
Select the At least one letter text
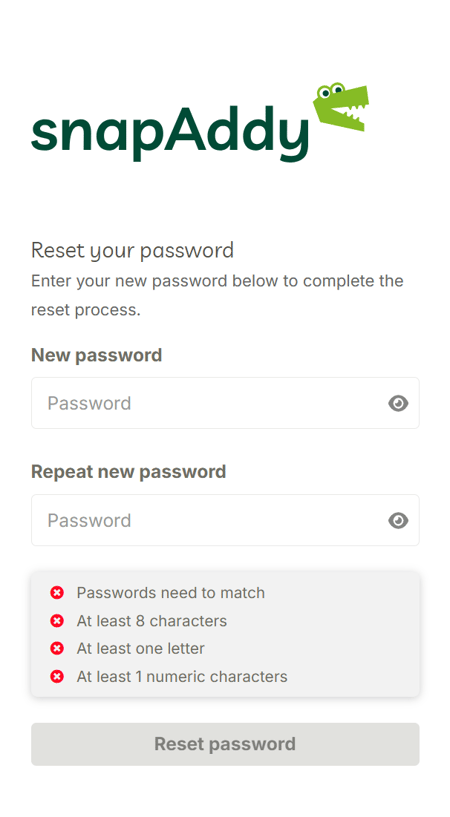(x=141, y=649)
